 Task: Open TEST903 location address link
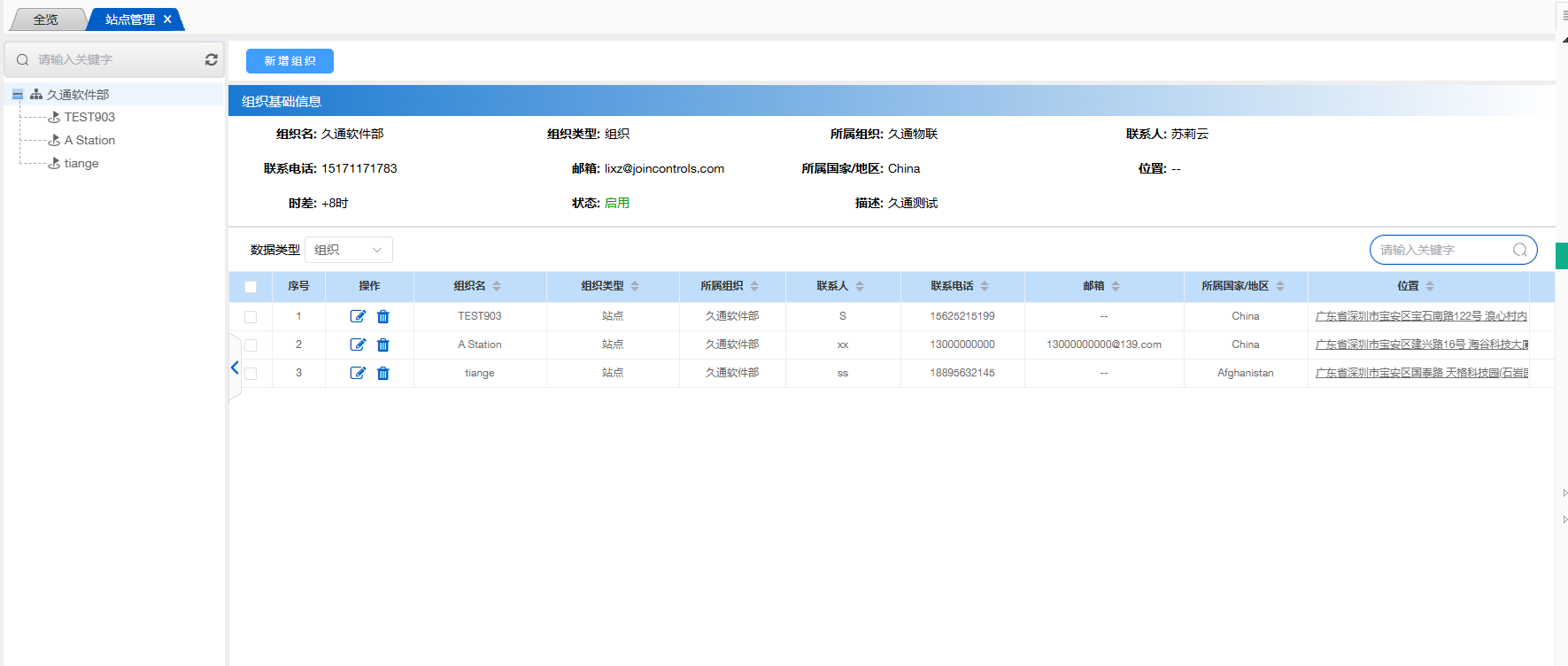1421,316
